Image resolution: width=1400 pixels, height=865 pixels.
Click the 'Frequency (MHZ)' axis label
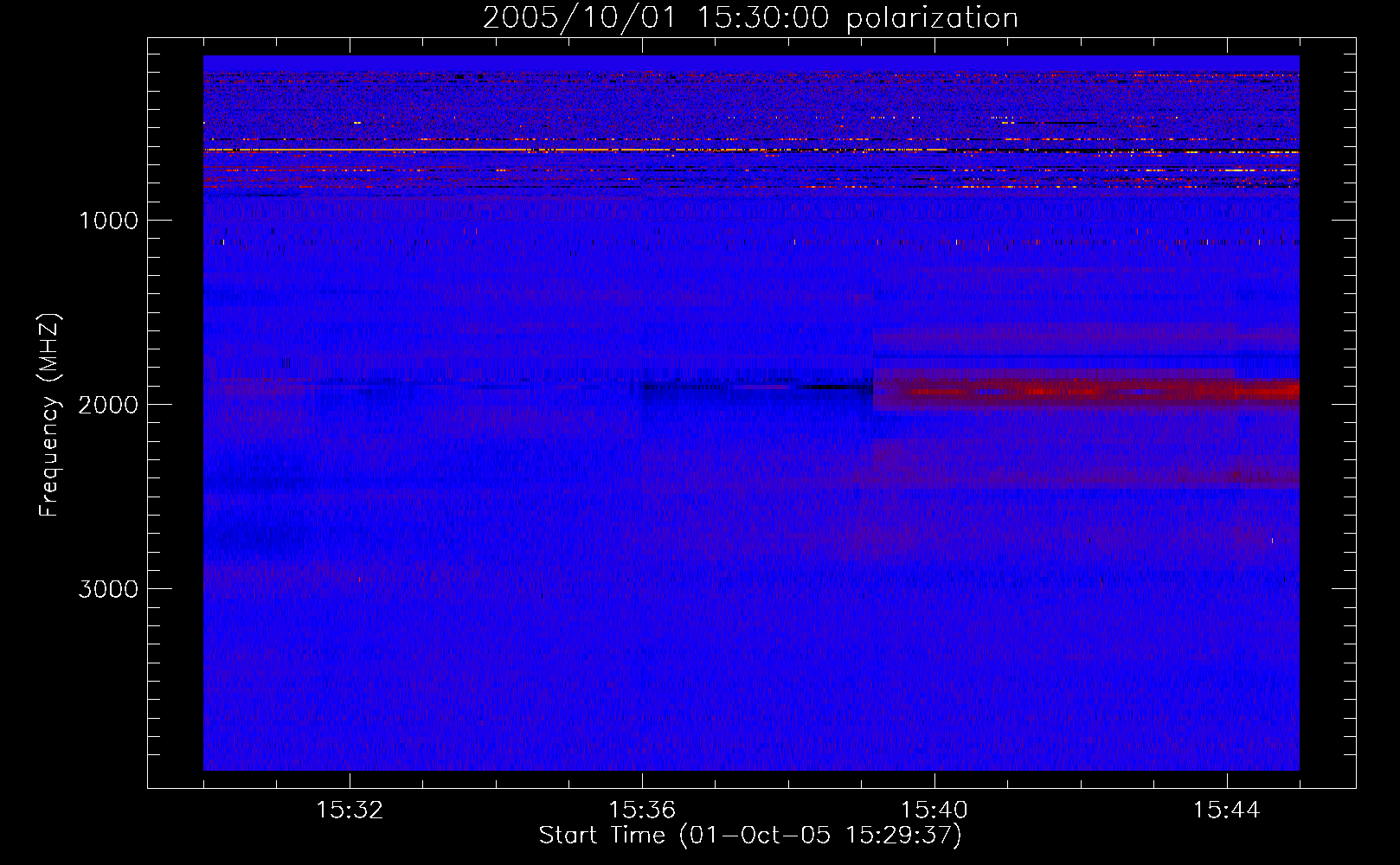49,415
